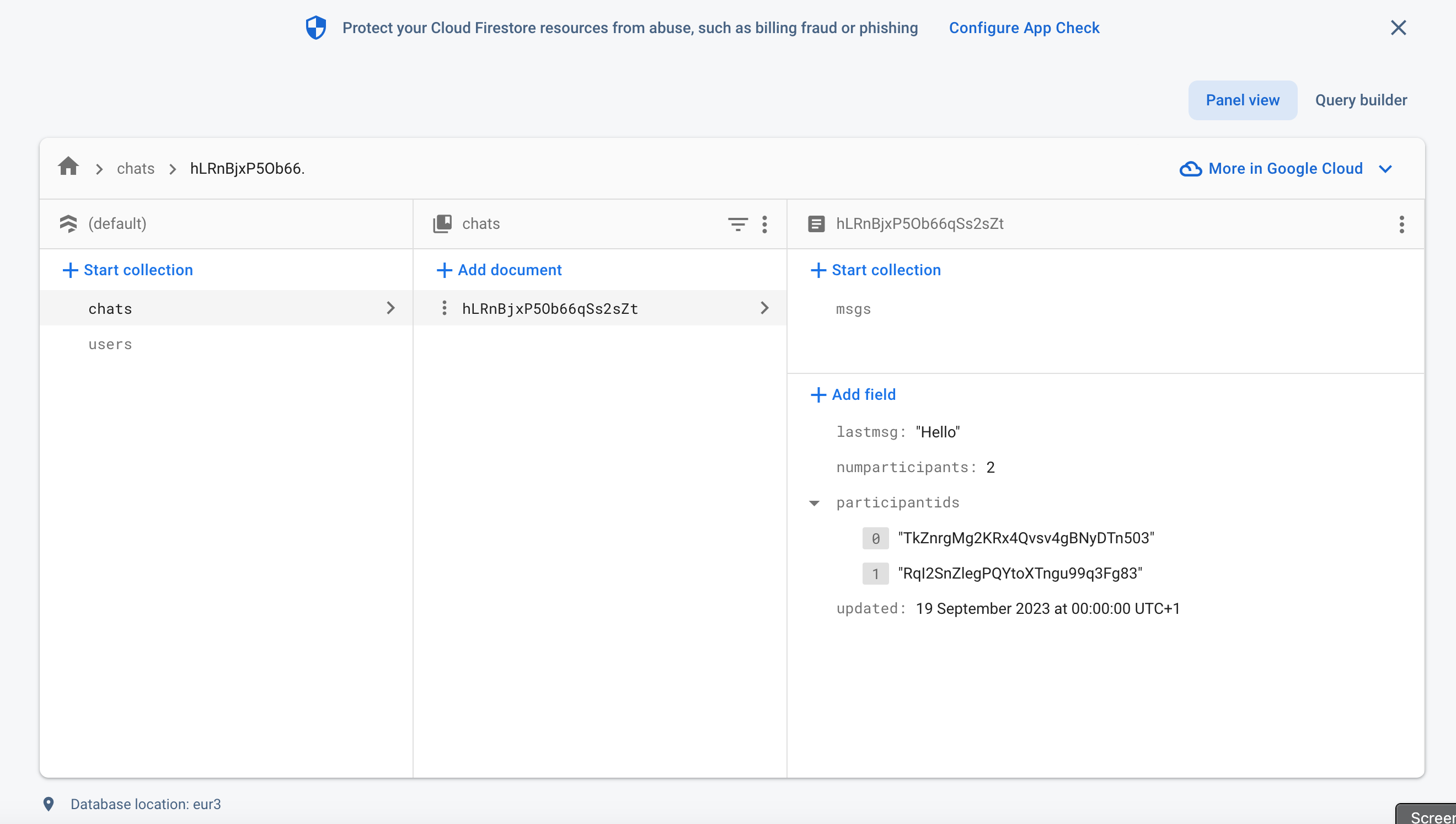The height and width of the screenshot is (824, 1456).
Task: Click the "Hello" field value
Action: pyautogui.click(x=937, y=432)
